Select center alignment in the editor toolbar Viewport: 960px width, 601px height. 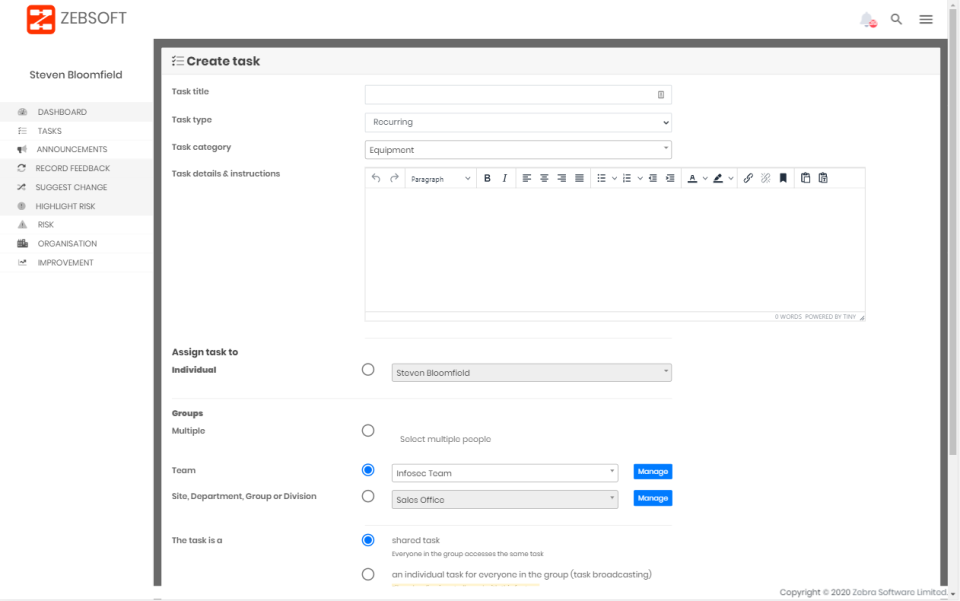[x=542, y=178]
